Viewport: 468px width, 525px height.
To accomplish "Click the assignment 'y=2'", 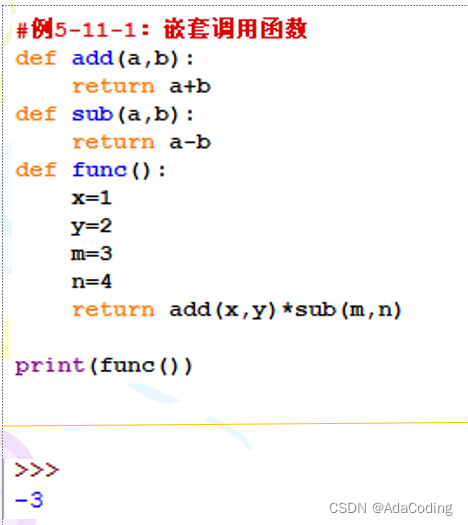I will tap(91, 226).
